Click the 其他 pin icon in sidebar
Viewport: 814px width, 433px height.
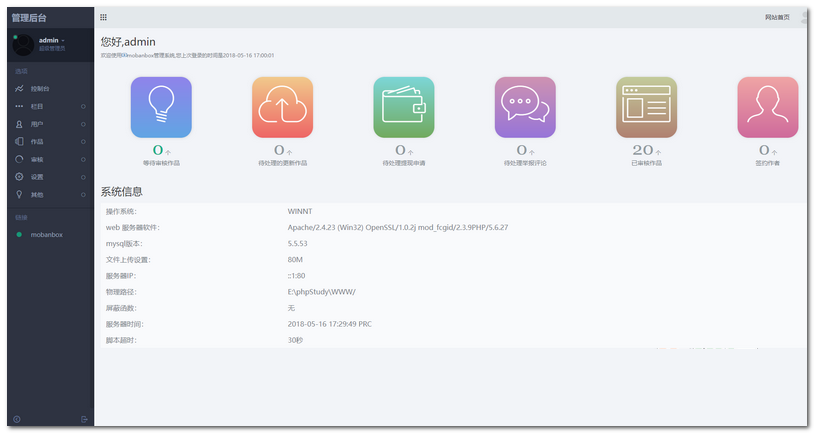pyautogui.click(x=19, y=194)
